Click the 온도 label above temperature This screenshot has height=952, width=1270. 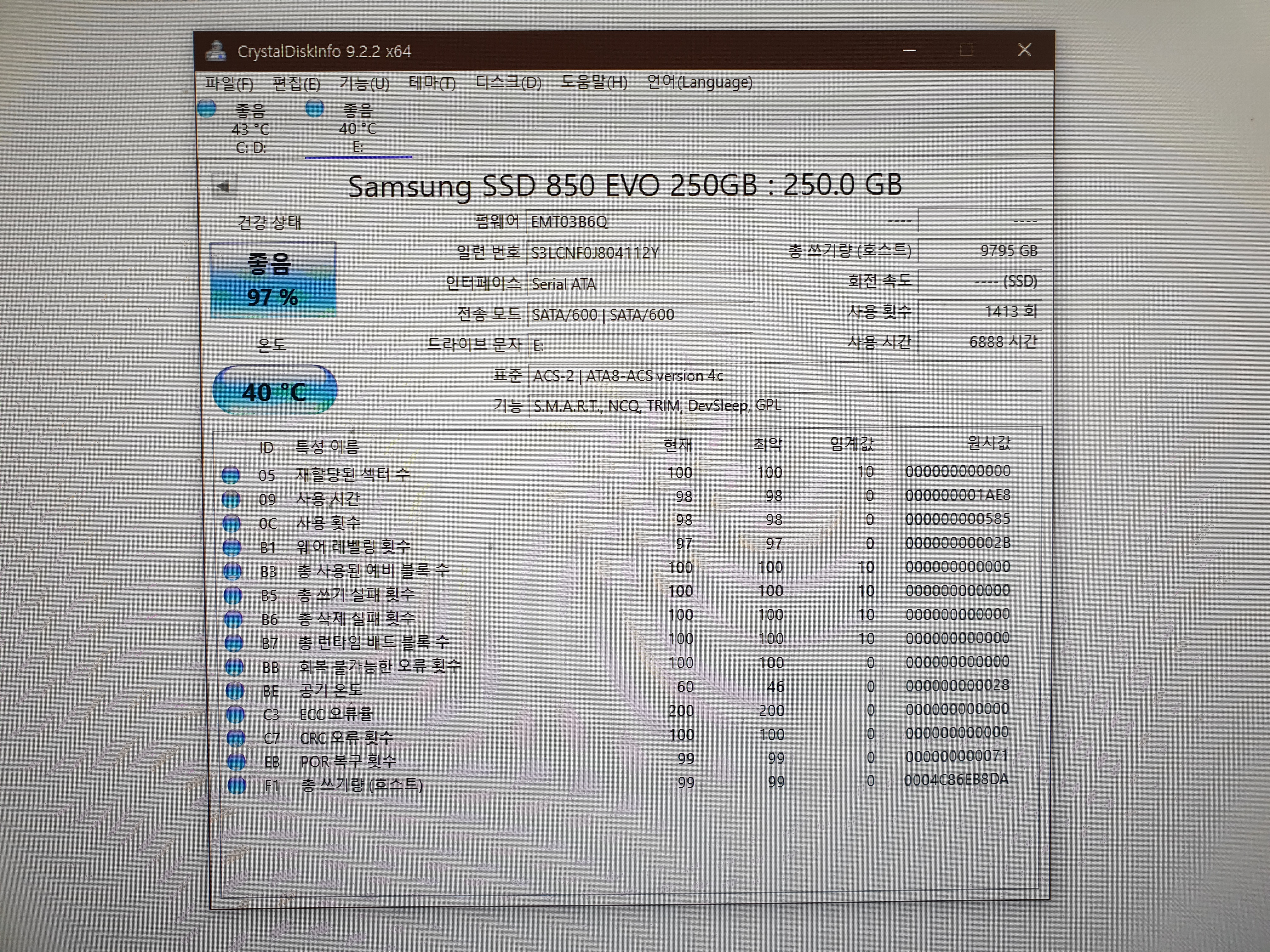pos(271,345)
